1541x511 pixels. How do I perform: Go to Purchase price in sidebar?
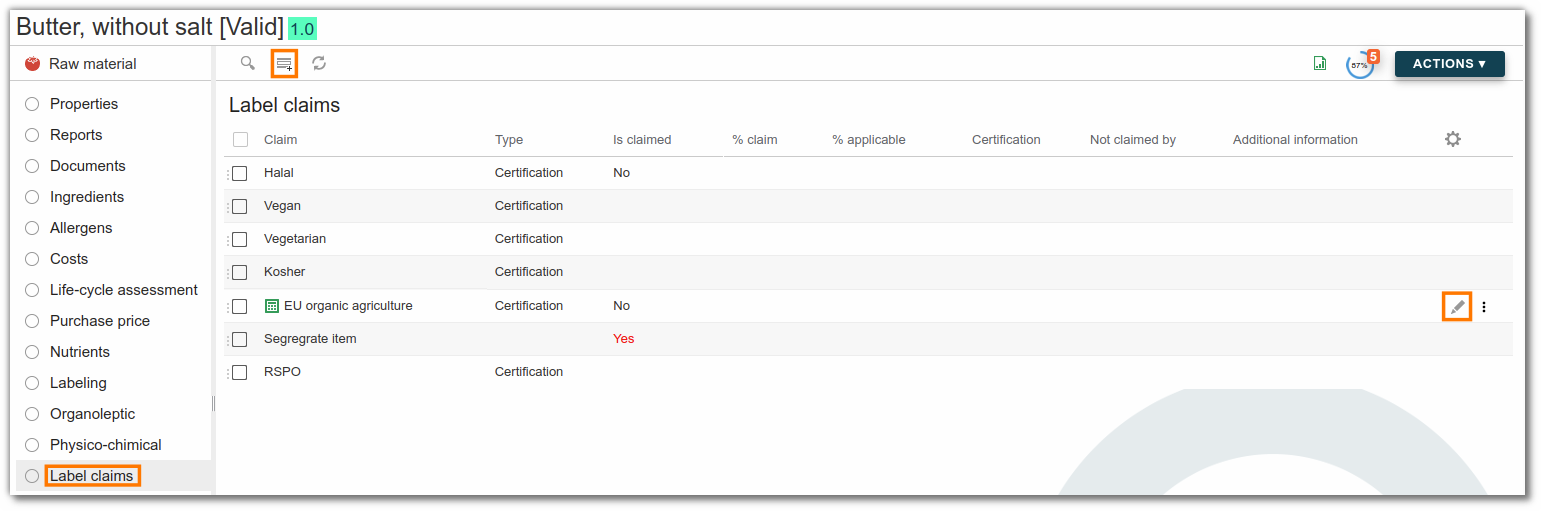tap(100, 321)
